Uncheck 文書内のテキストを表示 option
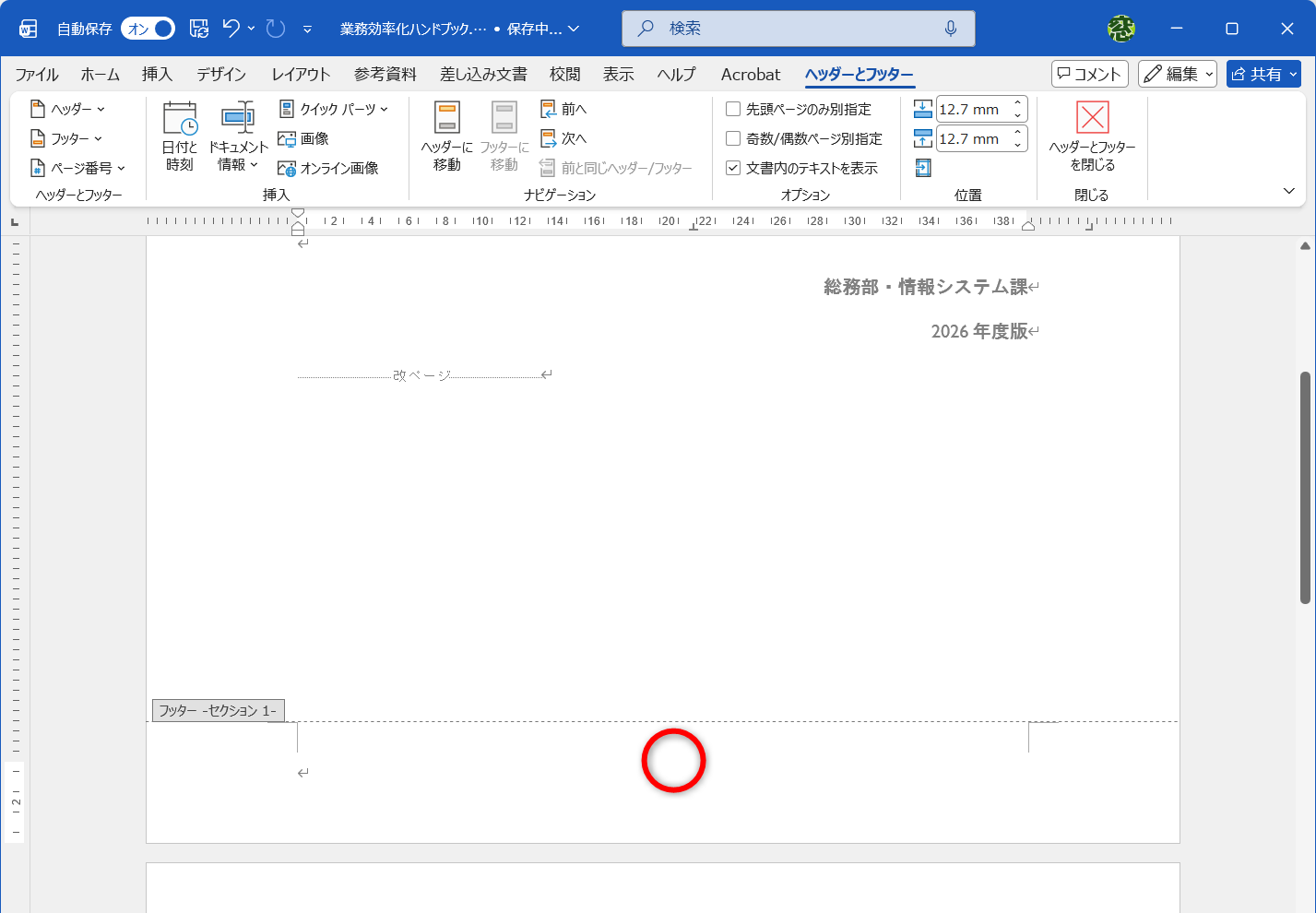Screen dimensions: 1316x913 (733, 168)
